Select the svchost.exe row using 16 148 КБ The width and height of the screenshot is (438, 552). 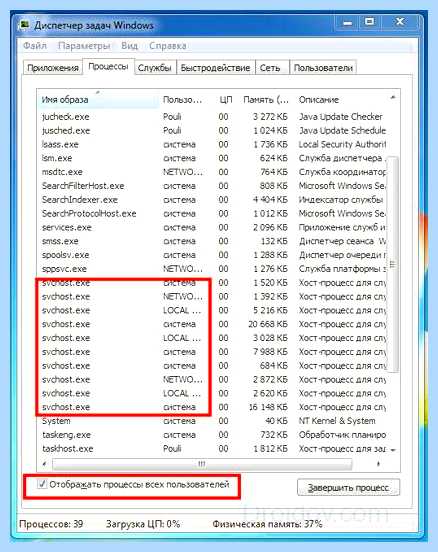click(x=212, y=407)
